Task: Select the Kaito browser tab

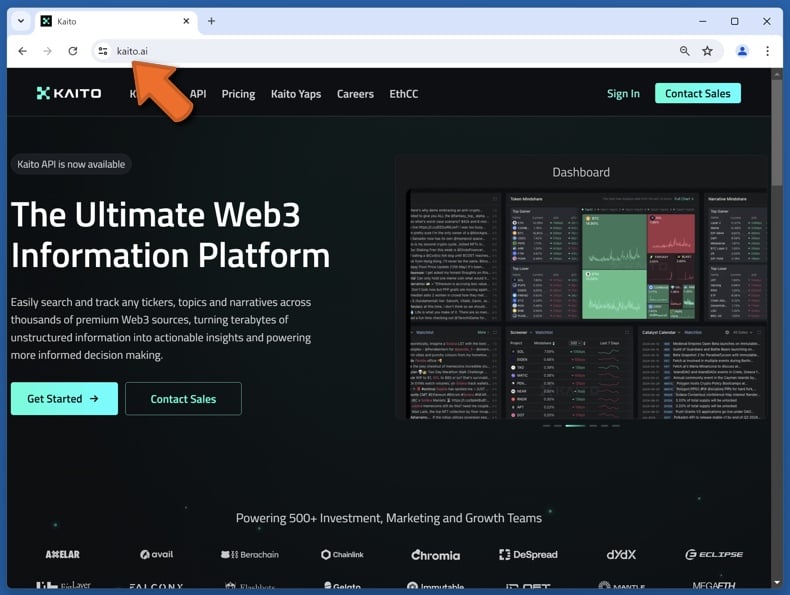Action: tap(115, 21)
